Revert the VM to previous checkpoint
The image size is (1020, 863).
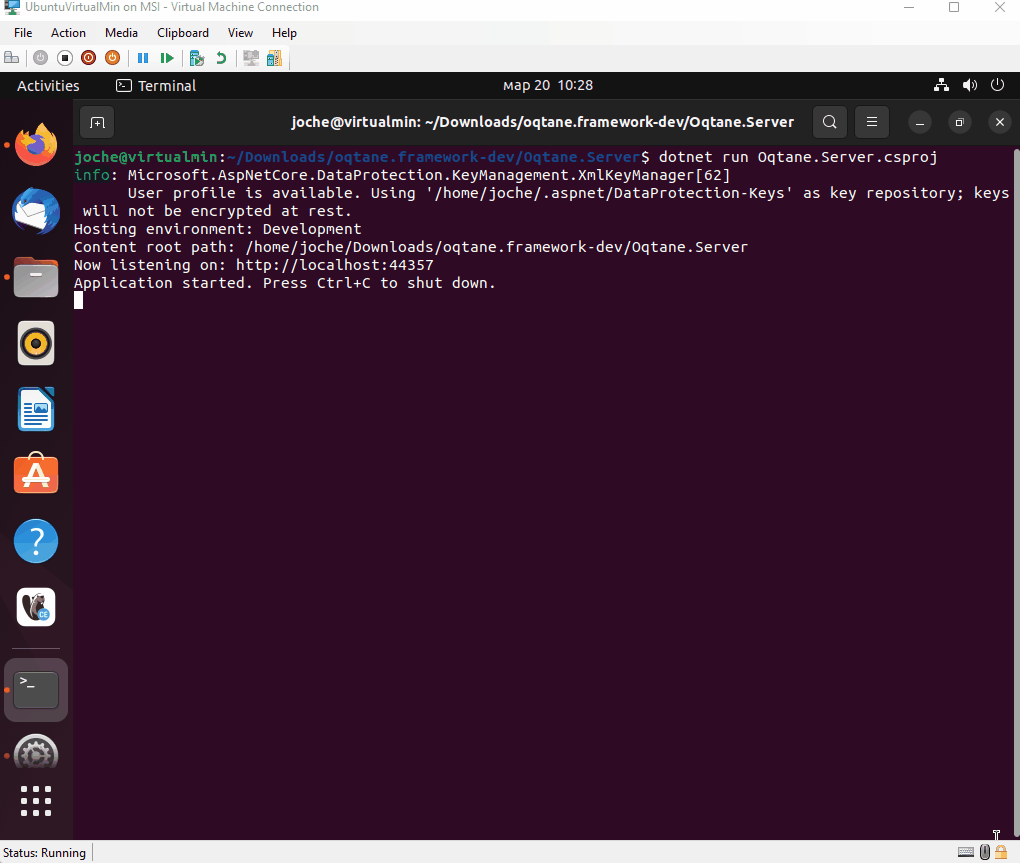[x=221, y=58]
